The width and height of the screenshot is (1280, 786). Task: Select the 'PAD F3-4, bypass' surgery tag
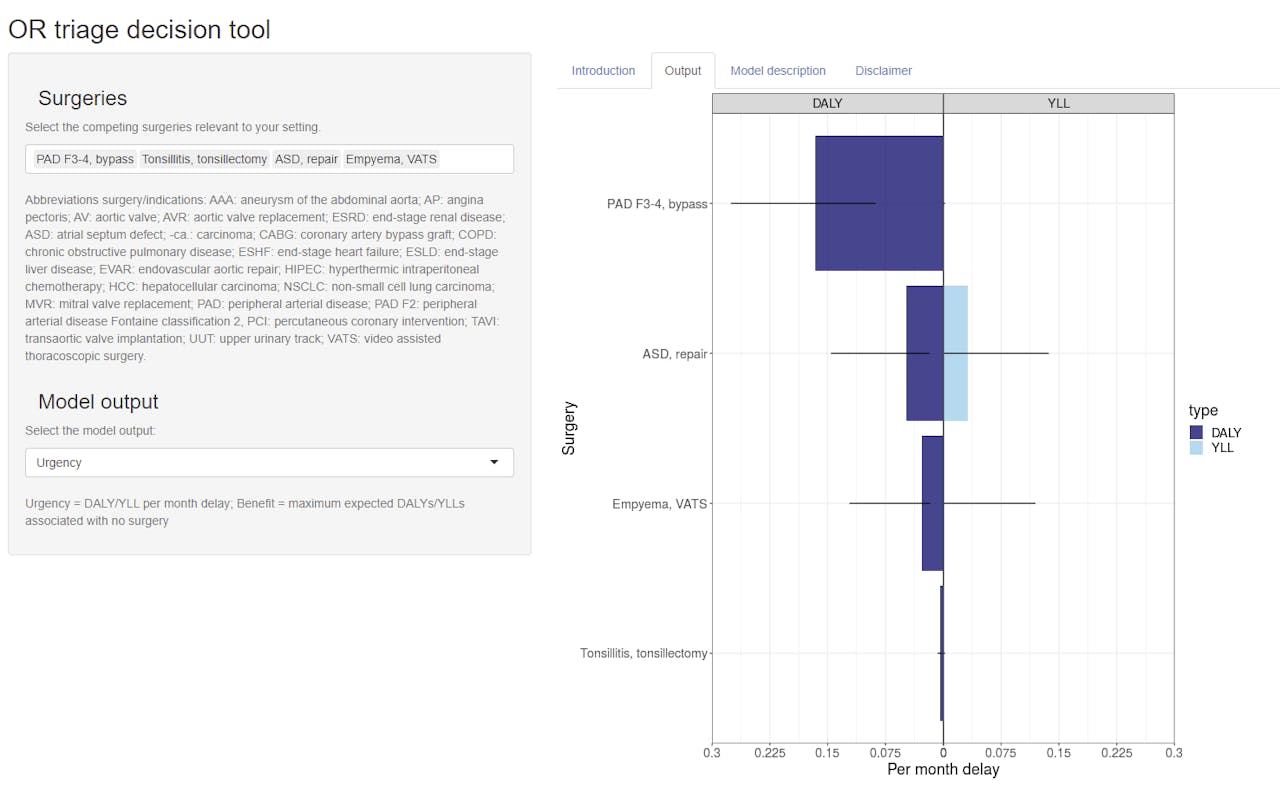point(85,159)
